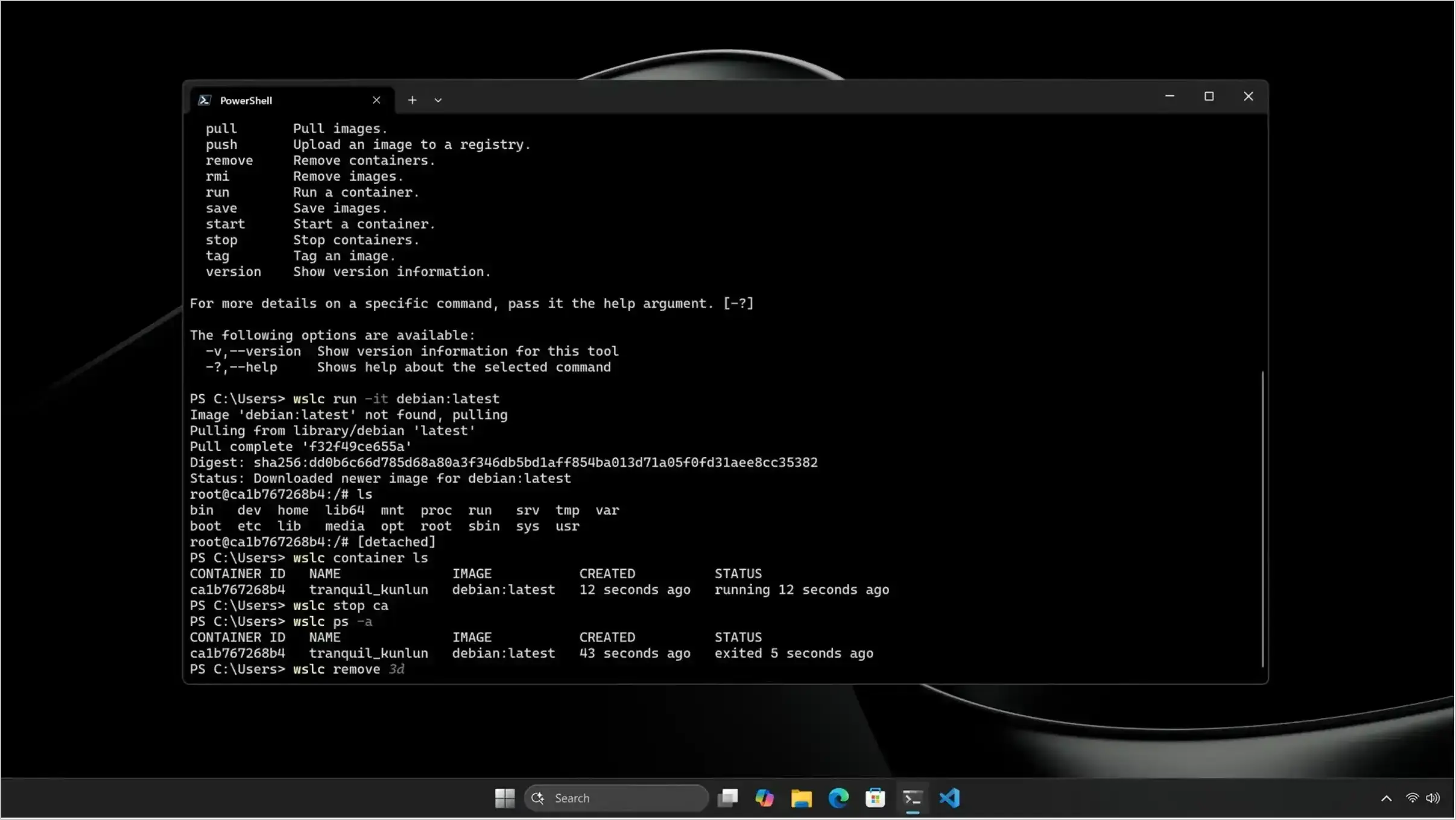Close the terminal window
The height and width of the screenshot is (820, 1456).
(1248, 96)
